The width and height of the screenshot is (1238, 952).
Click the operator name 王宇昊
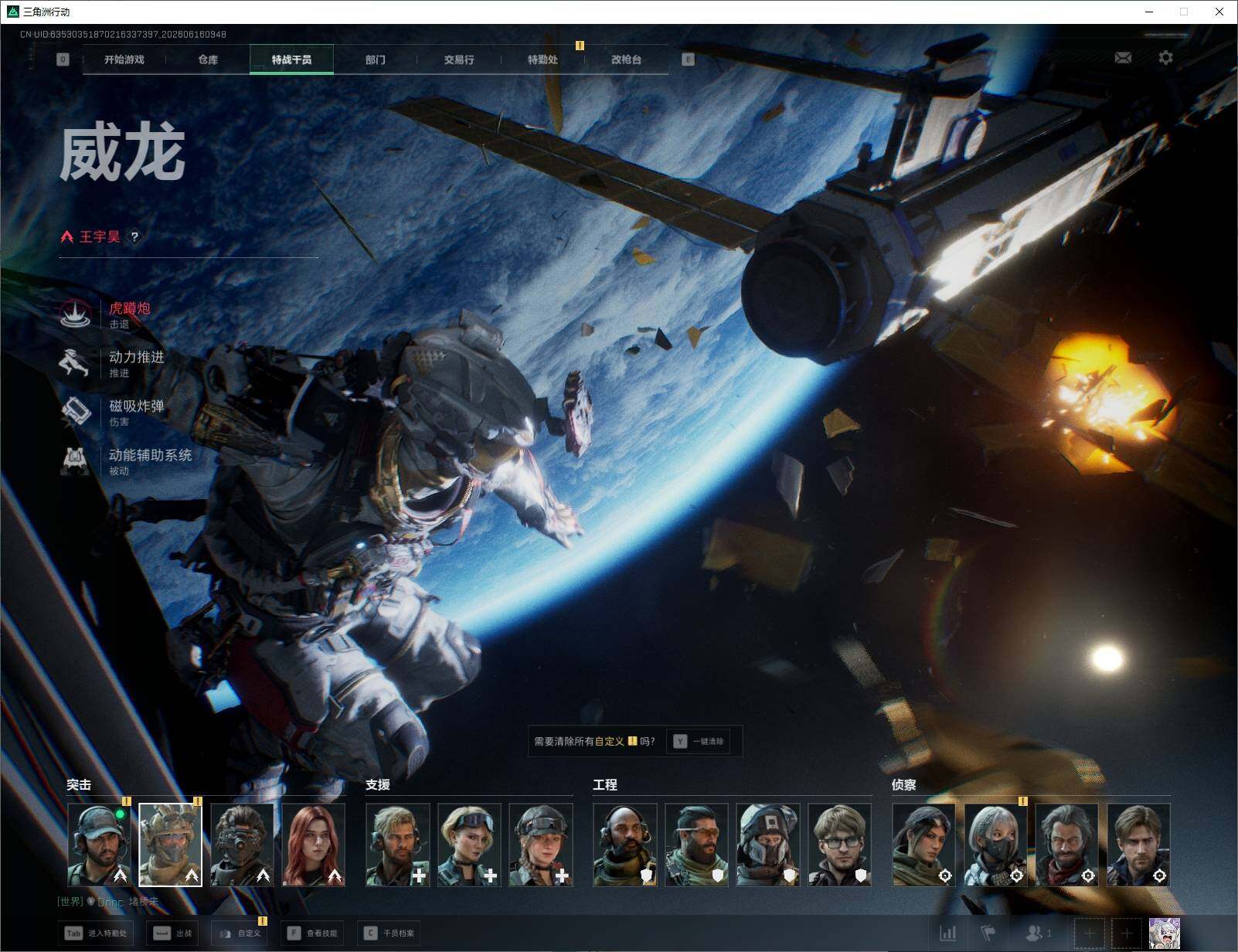pos(100,237)
